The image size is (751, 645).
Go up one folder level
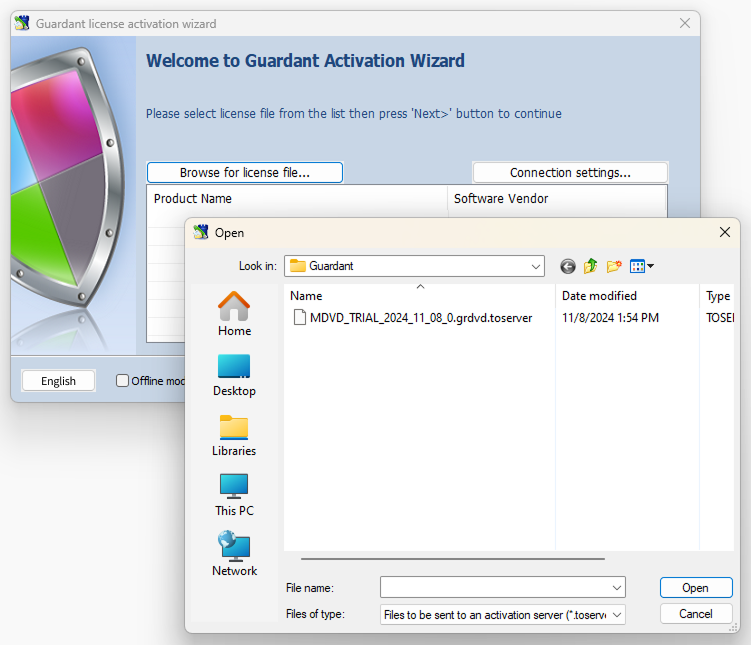(591, 266)
